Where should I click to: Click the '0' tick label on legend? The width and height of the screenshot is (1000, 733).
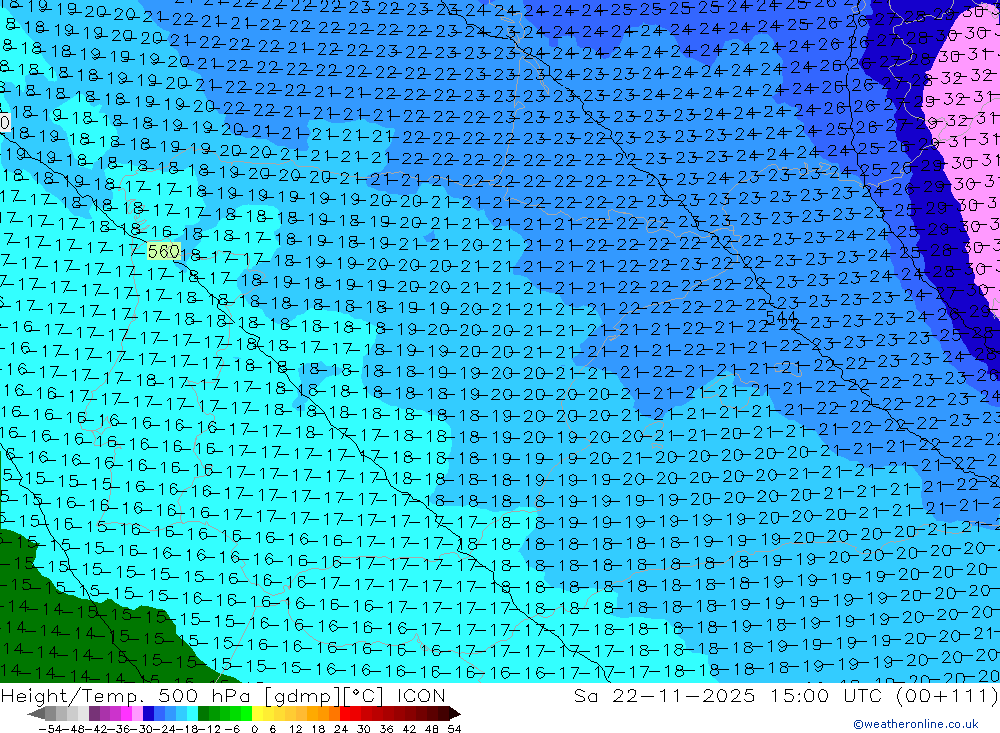click(254, 729)
